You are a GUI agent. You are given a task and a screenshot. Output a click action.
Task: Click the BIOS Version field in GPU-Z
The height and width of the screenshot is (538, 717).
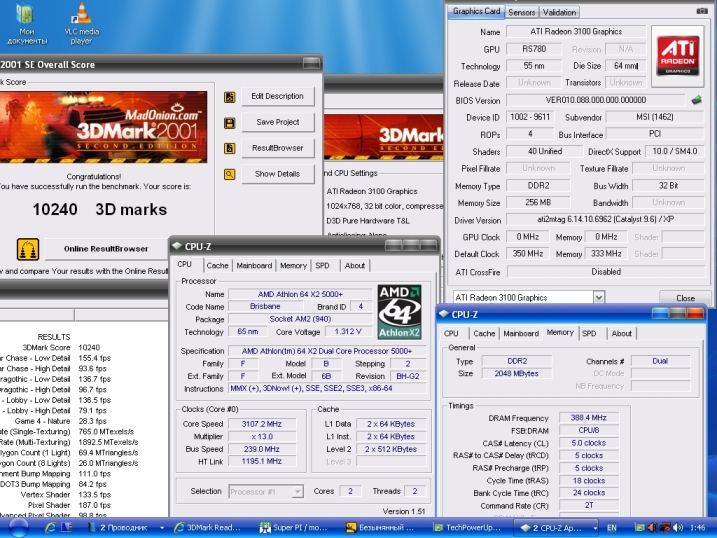[595, 100]
